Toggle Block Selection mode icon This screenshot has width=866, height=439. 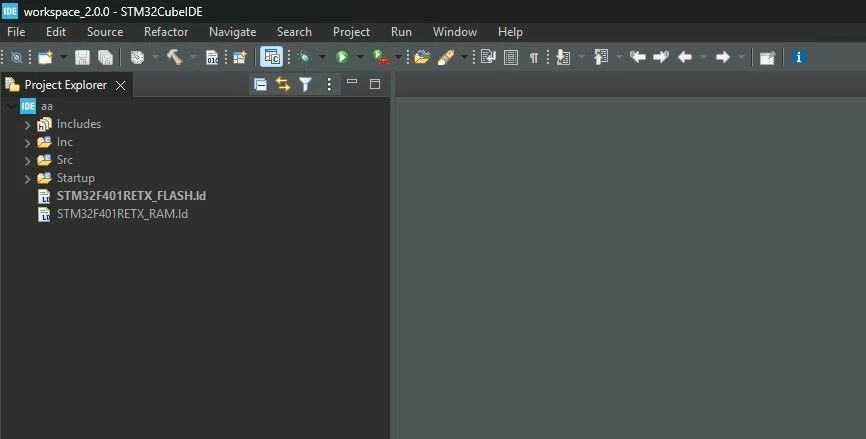point(511,57)
